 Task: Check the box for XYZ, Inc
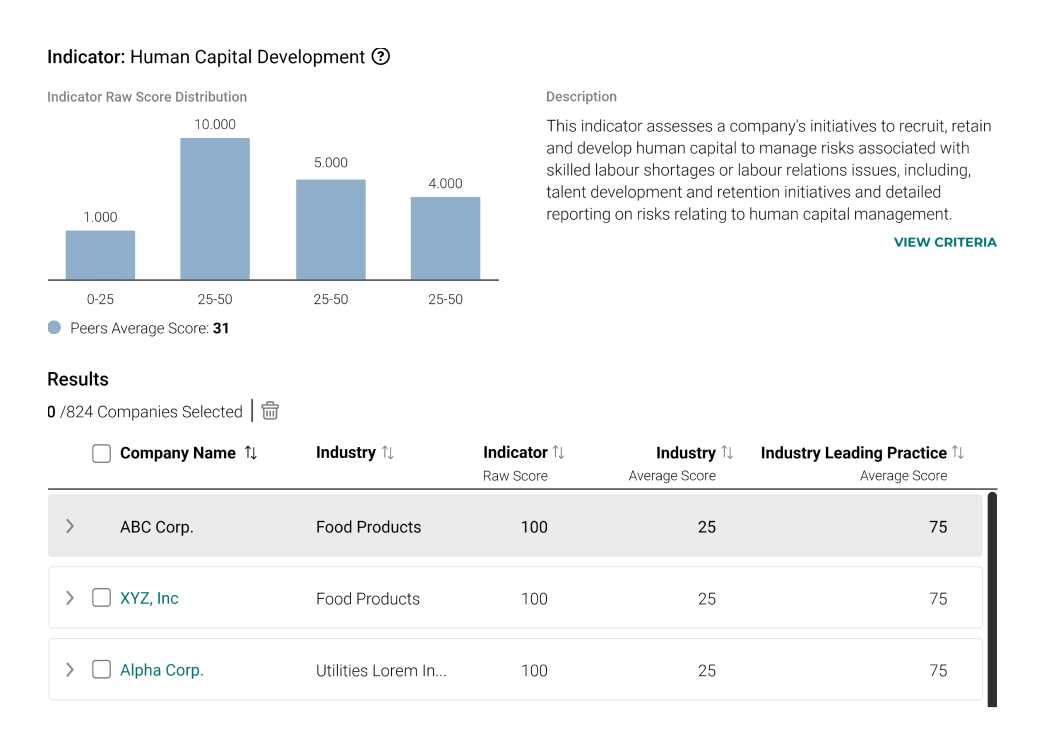101,598
